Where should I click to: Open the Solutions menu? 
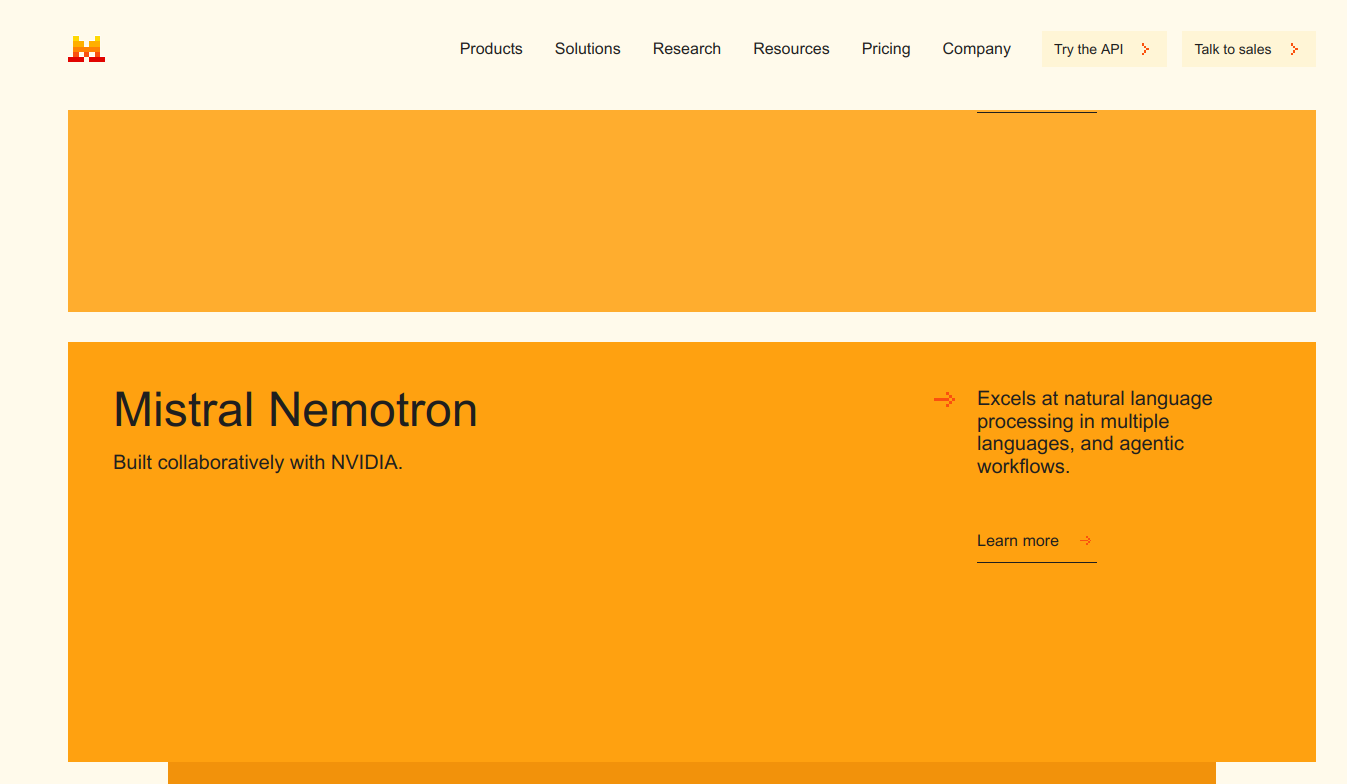pos(588,49)
